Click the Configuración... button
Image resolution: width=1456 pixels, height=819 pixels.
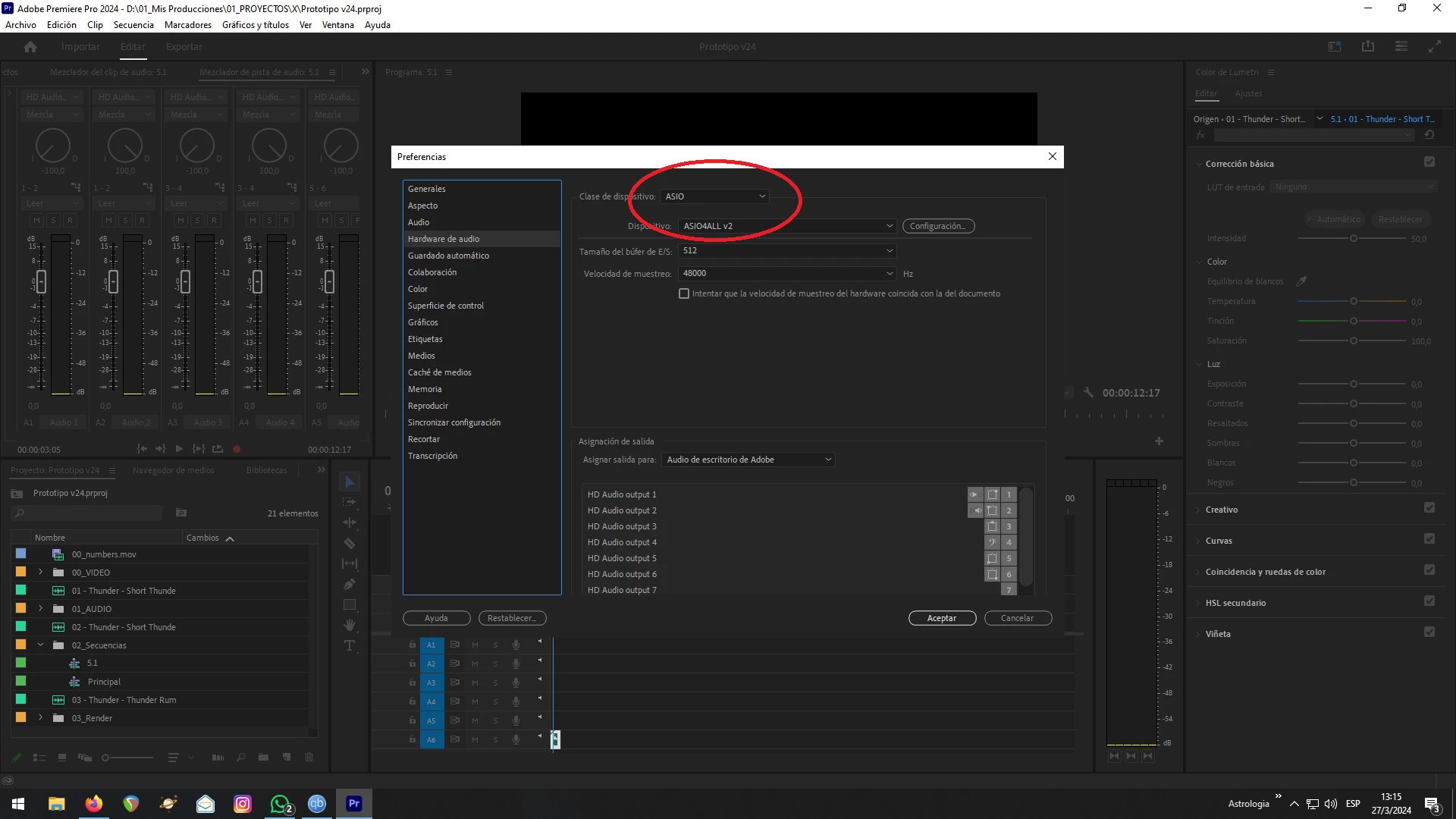(x=938, y=226)
